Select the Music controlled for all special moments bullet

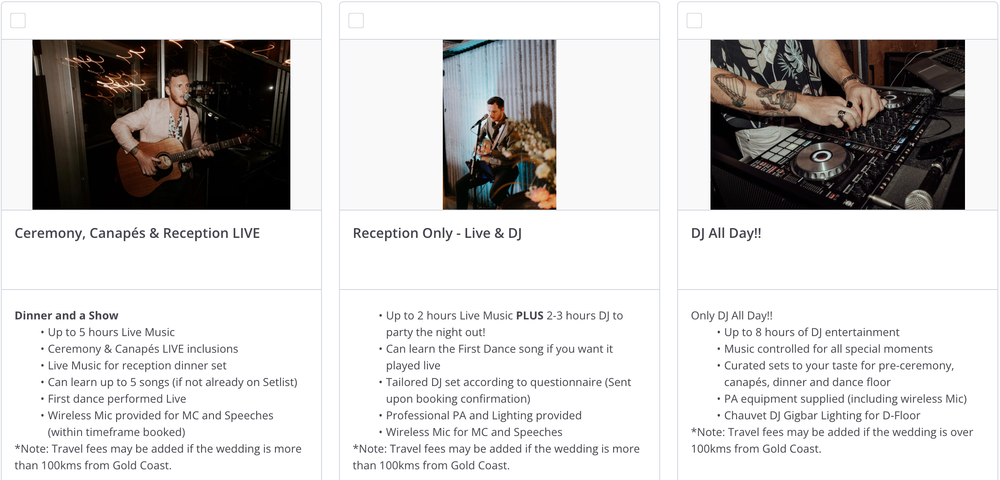click(828, 349)
